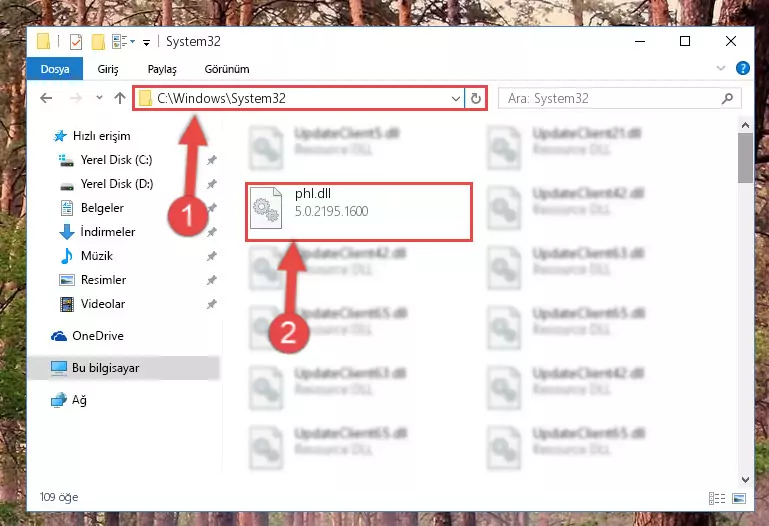Image resolution: width=769 pixels, height=526 pixels.
Task: Expand the ribbon with the chevron
Action: click(x=721, y=68)
